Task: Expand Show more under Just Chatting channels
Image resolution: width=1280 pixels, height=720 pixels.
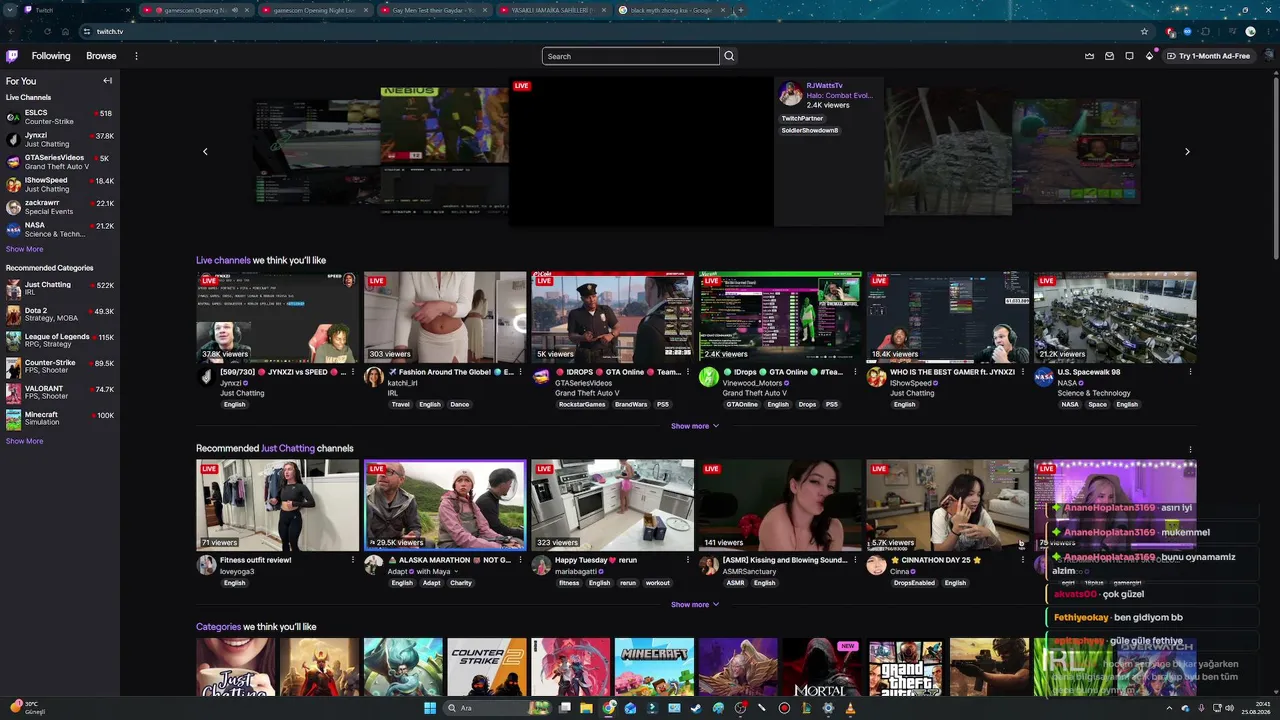Action: pyautogui.click(x=695, y=604)
